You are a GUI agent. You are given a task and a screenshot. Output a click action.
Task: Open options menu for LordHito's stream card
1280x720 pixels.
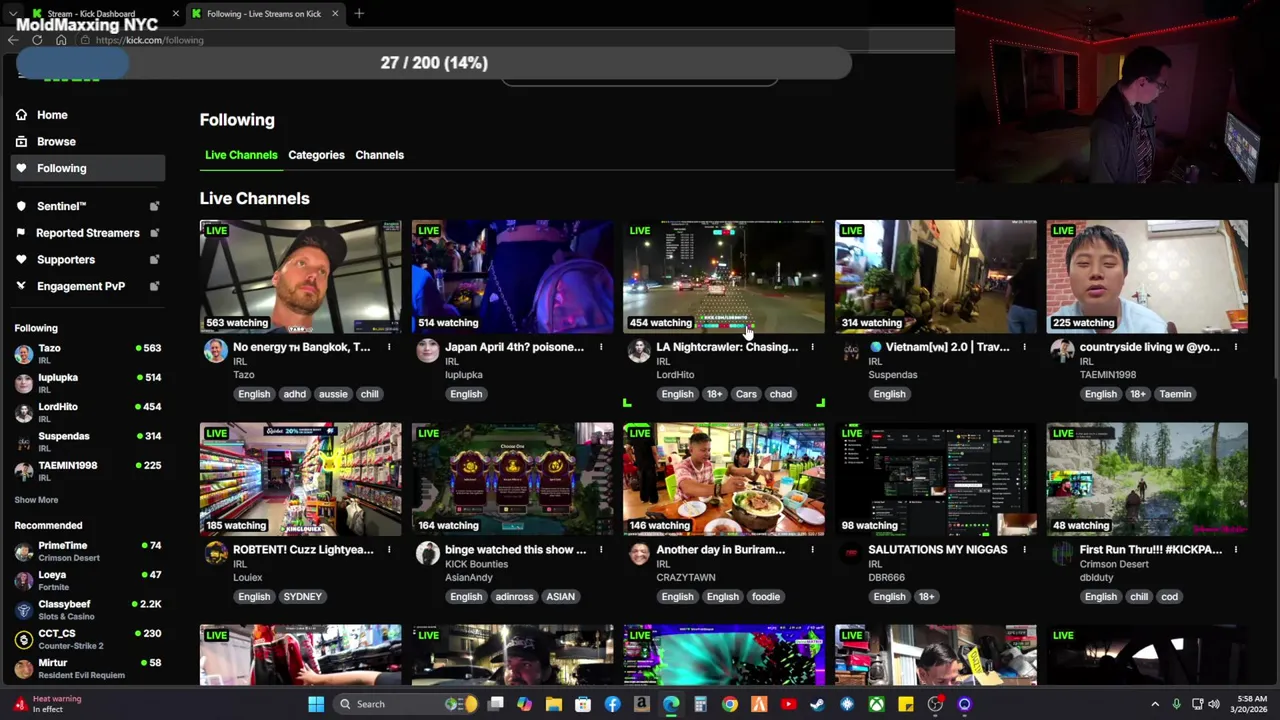(812, 347)
